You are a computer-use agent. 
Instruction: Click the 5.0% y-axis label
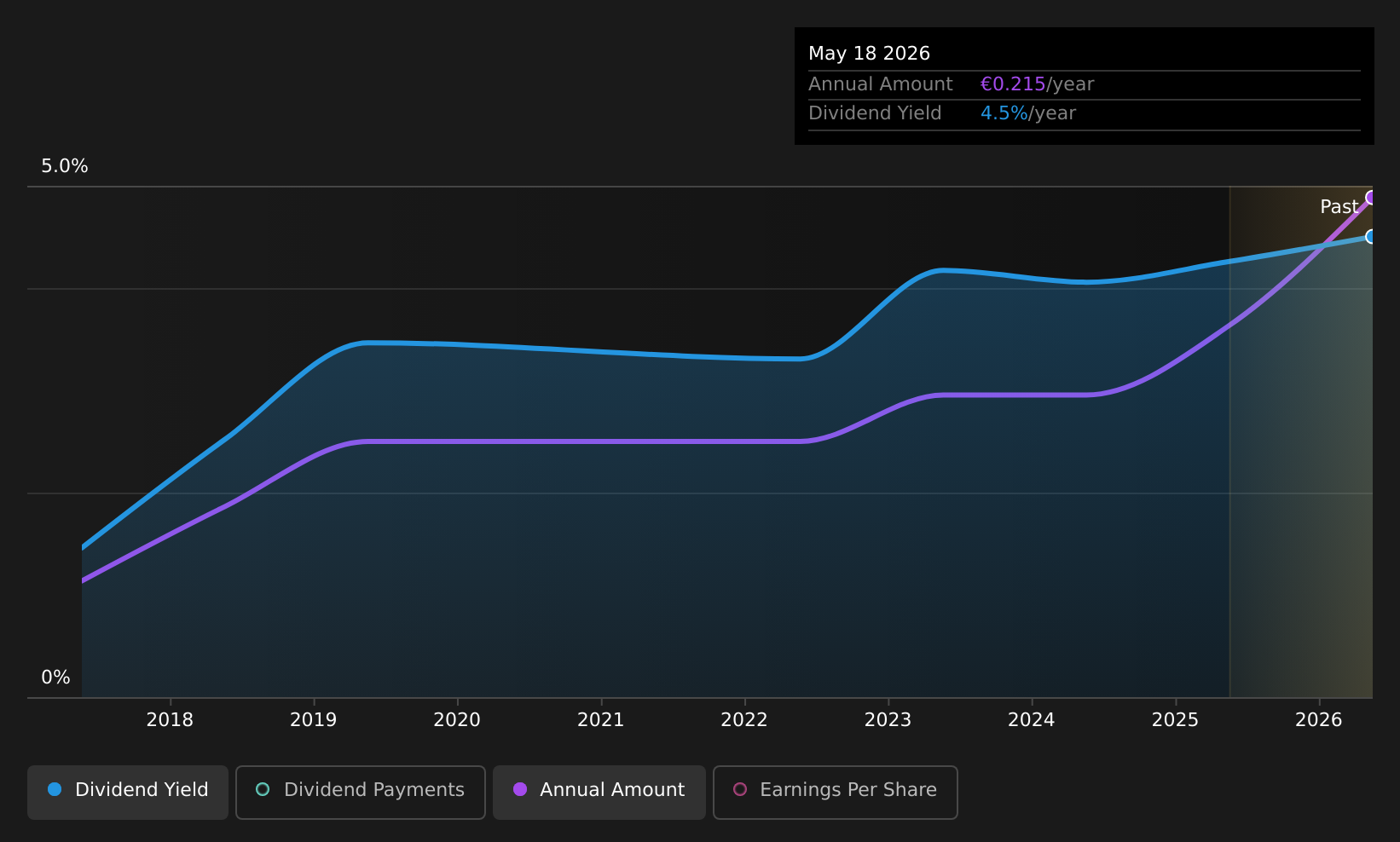click(x=65, y=166)
